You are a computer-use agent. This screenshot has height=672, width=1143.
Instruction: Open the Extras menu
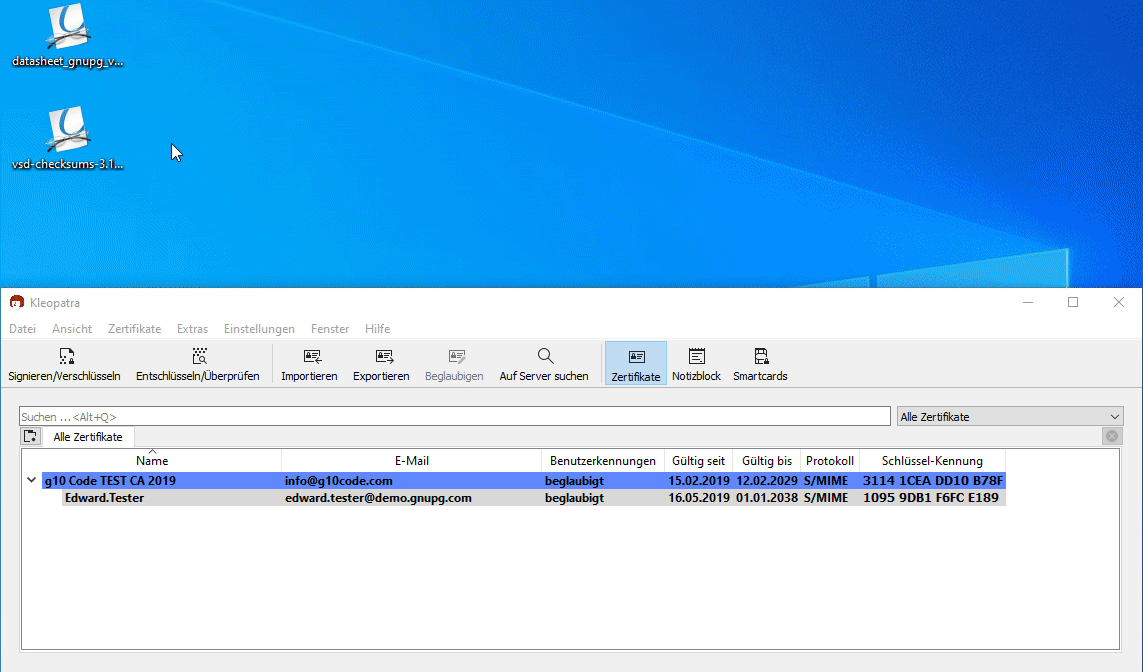click(192, 329)
